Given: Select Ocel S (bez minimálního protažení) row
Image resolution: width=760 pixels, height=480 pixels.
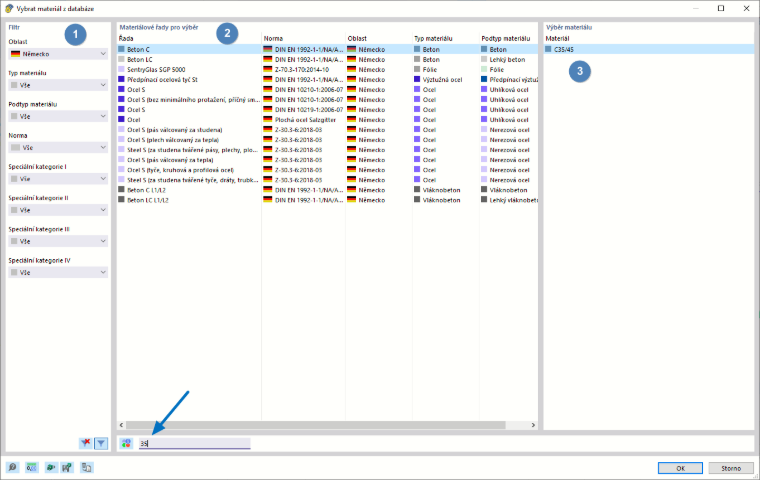Looking at the screenshot, I should click(x=328, y=99).
